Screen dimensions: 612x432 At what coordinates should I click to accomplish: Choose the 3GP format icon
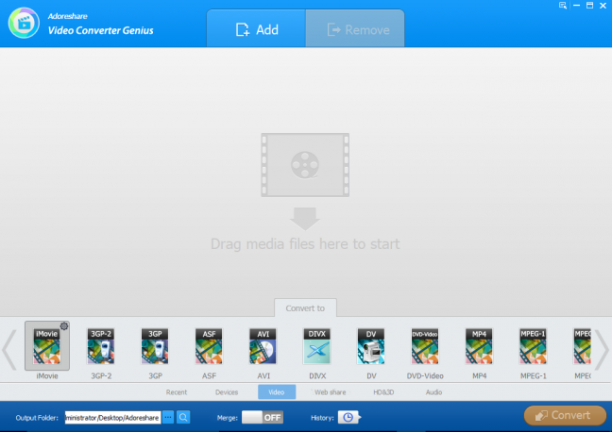pyautogui.click(x=155, y=346)
